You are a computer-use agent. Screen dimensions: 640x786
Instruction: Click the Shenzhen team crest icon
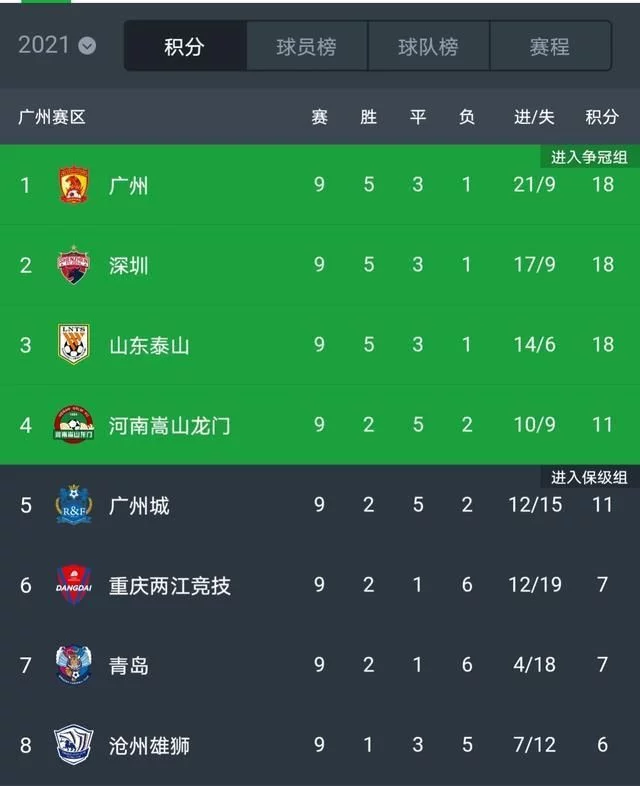(74, 265)
